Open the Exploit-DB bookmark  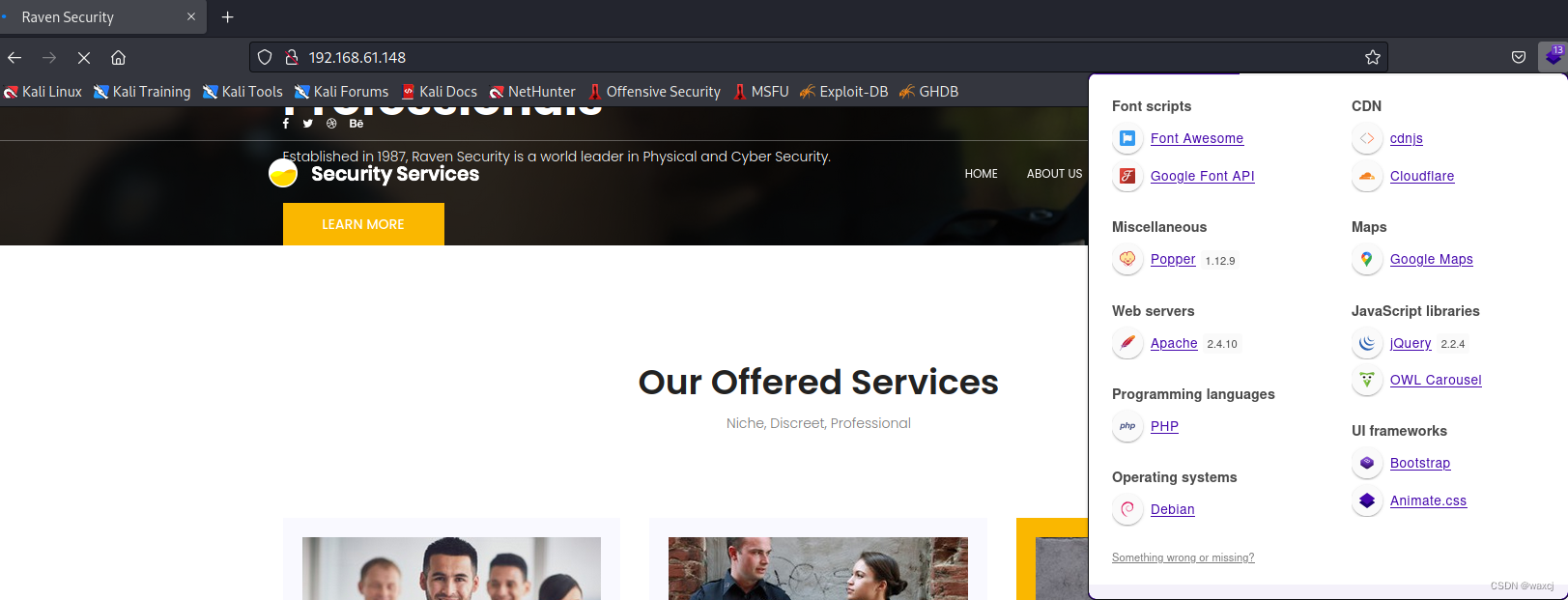click(x=843, y=92)
